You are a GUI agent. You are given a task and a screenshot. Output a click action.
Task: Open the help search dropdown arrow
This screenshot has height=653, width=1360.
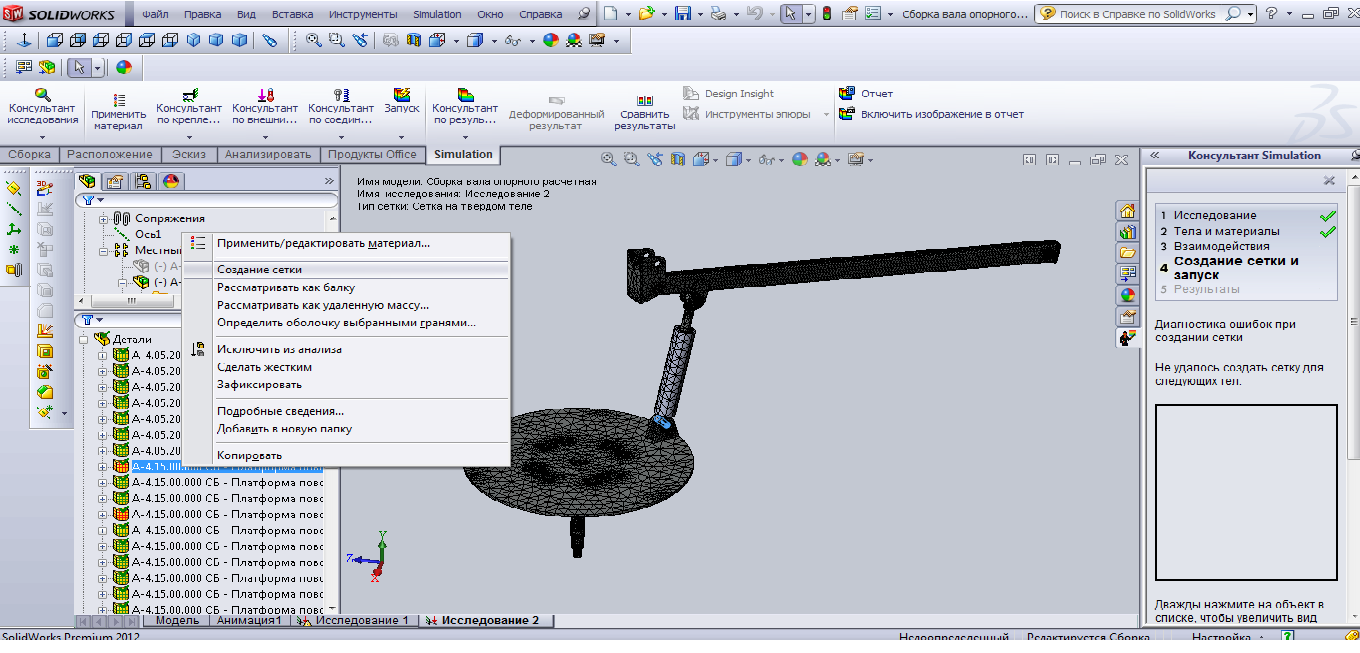[1250, 14]
